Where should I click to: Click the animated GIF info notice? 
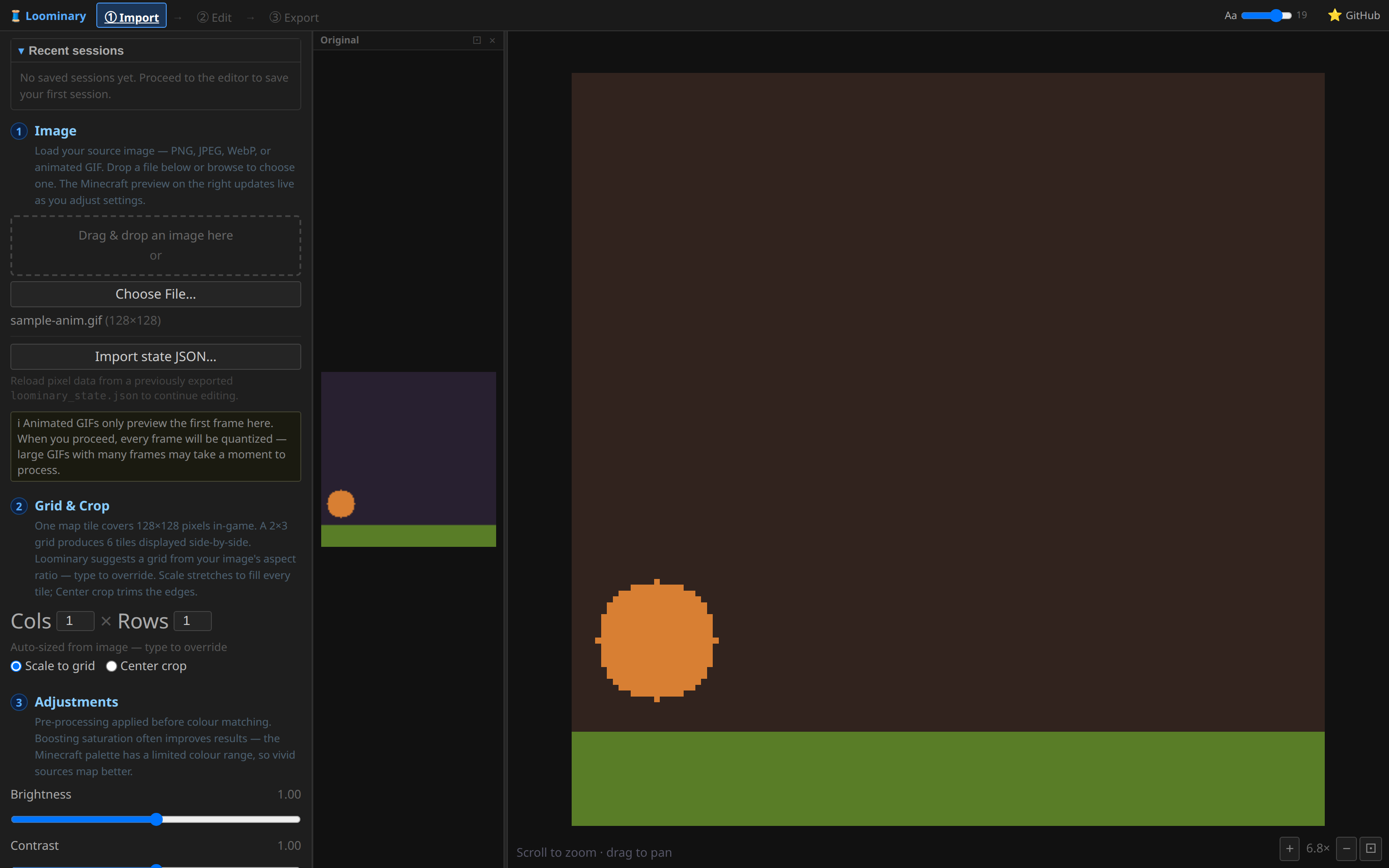click(155, 447)
